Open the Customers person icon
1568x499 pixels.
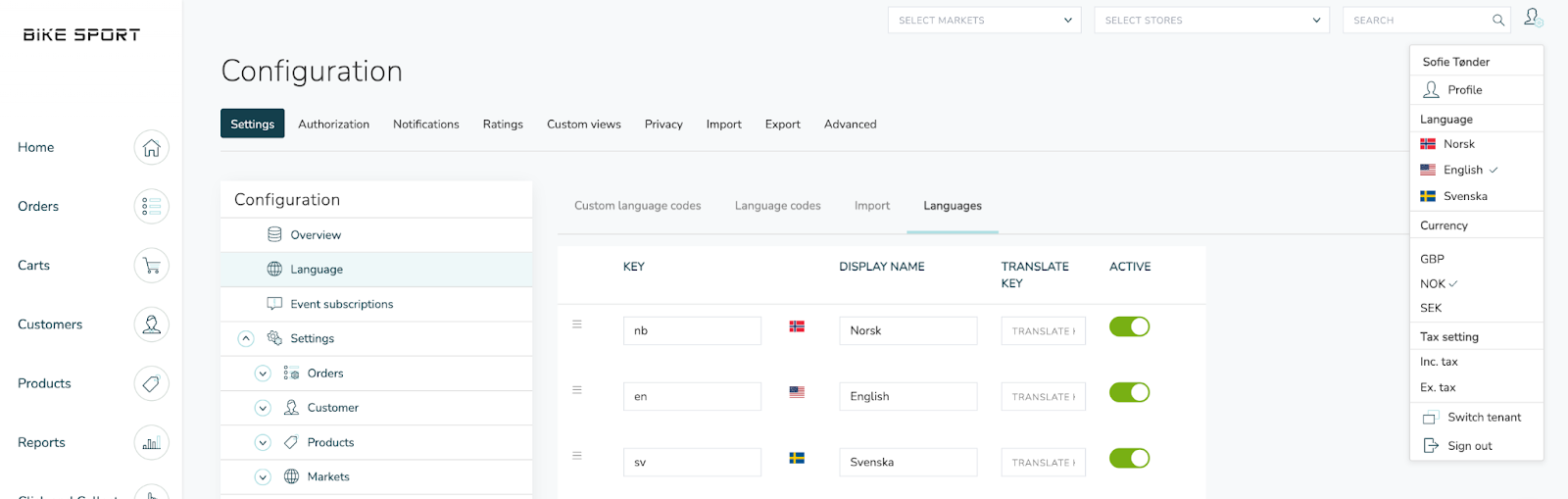click(151, 324)
